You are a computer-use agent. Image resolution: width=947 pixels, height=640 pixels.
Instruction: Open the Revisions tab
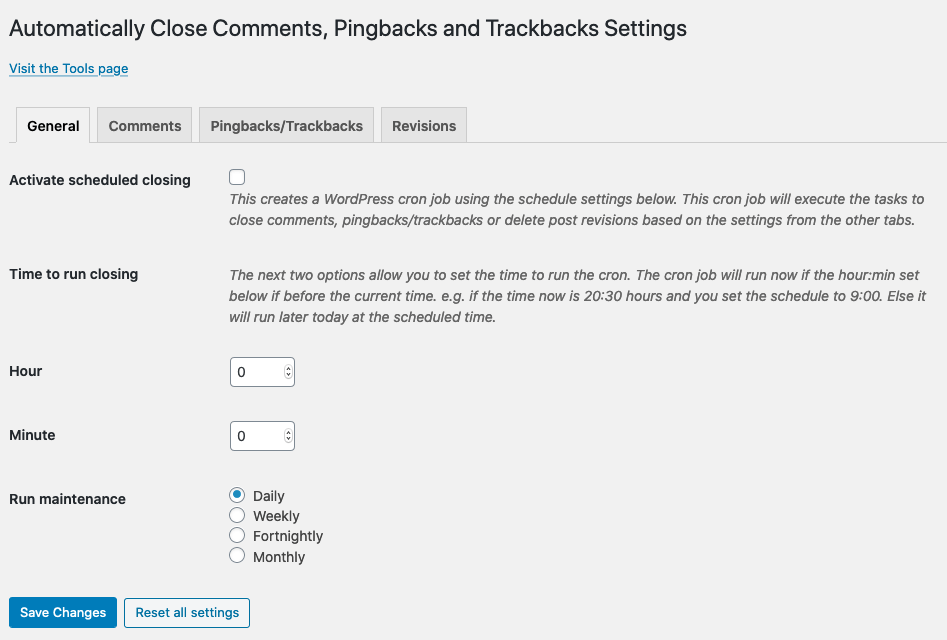(424, 126)
